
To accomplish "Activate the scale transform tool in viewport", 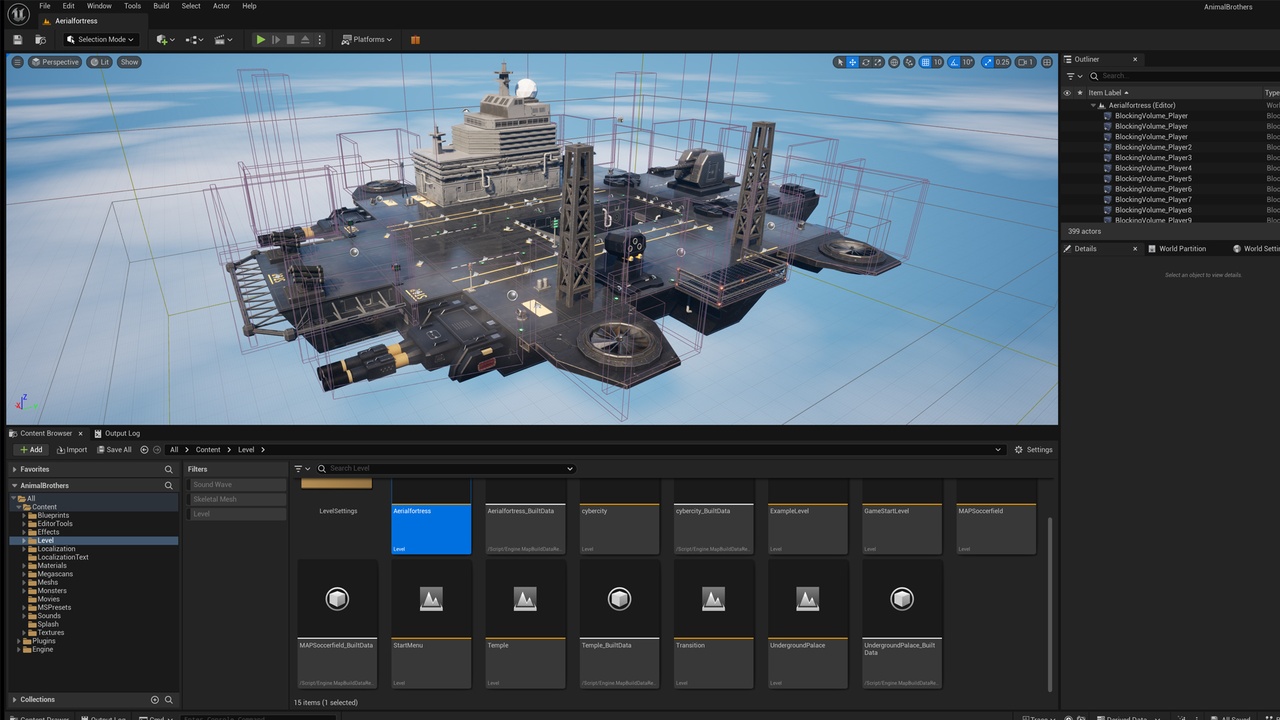I will (879, 62).
